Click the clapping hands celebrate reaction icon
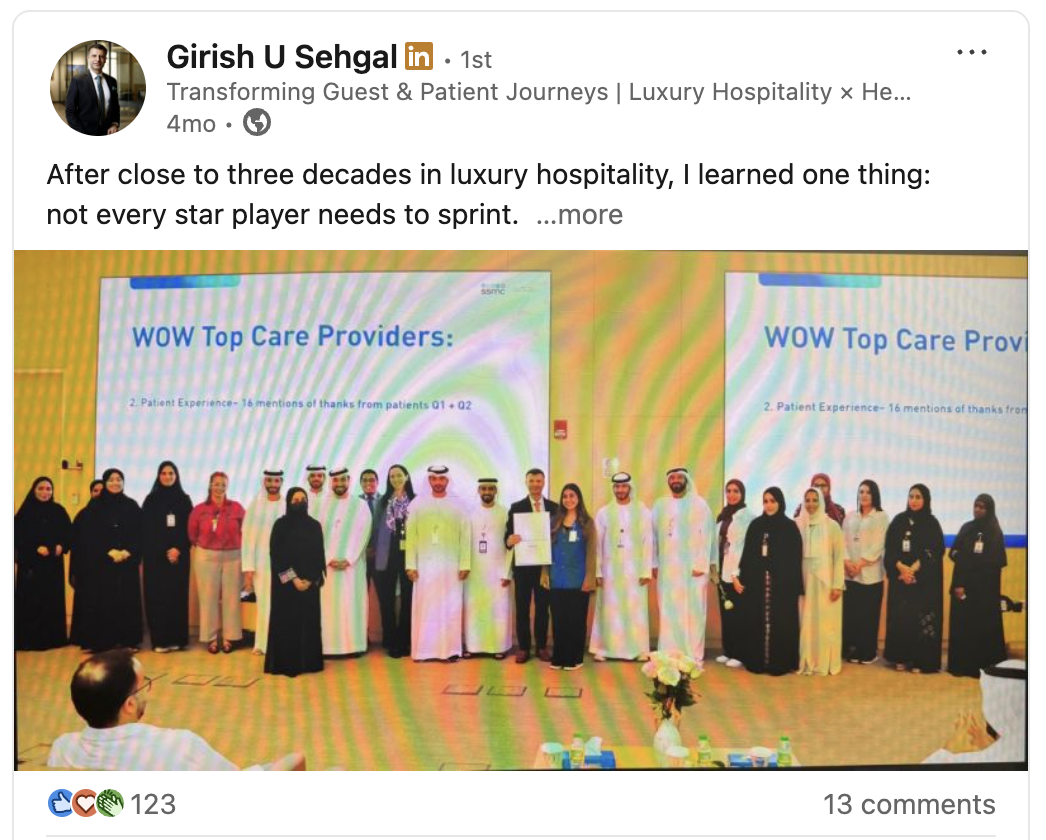This screenshot has width=1046, height=840. [x=110, y=803]
